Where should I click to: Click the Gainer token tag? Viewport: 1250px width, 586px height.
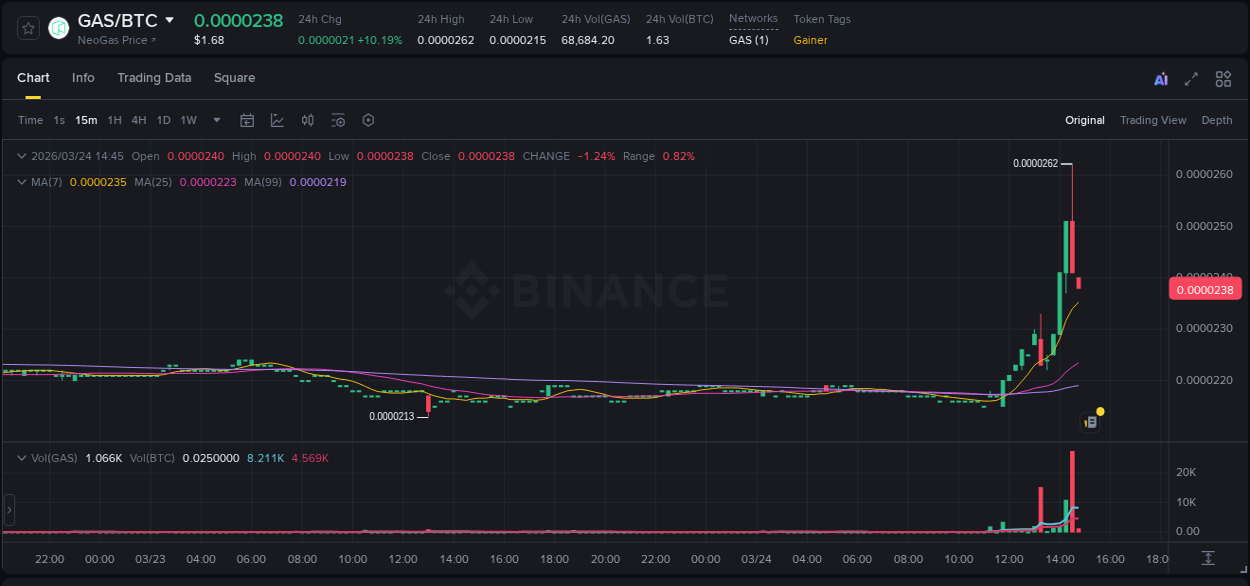810,40
